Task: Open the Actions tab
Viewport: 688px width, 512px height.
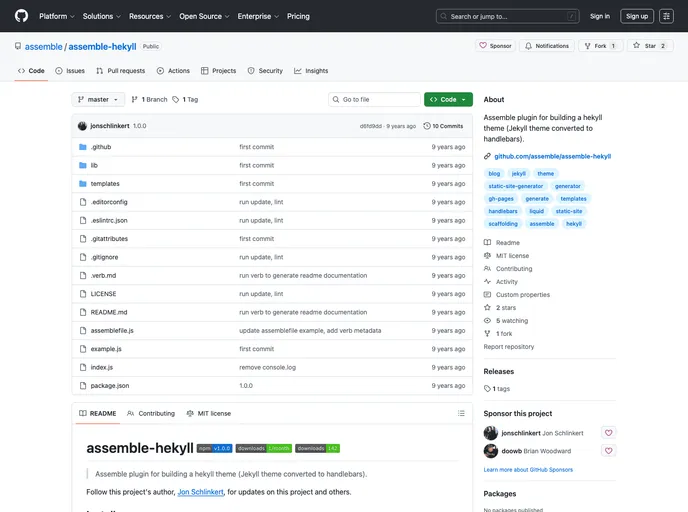Action: tap(173, 71)
